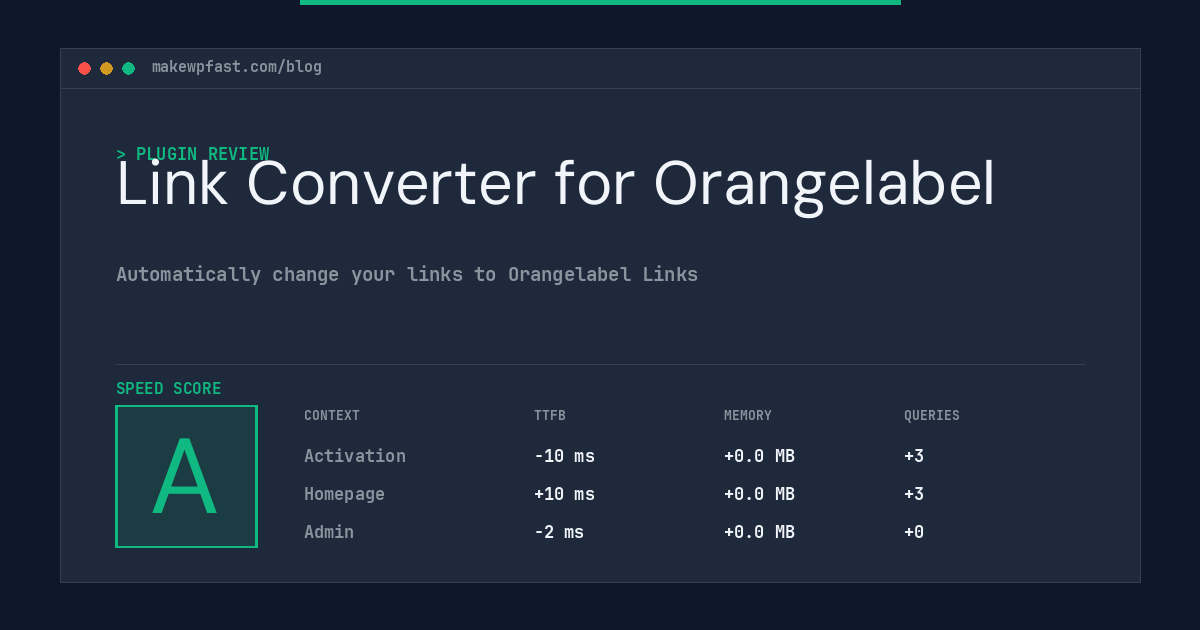Click the MEMORY column header
This screenshot has height=630, width=1200.
748,416
